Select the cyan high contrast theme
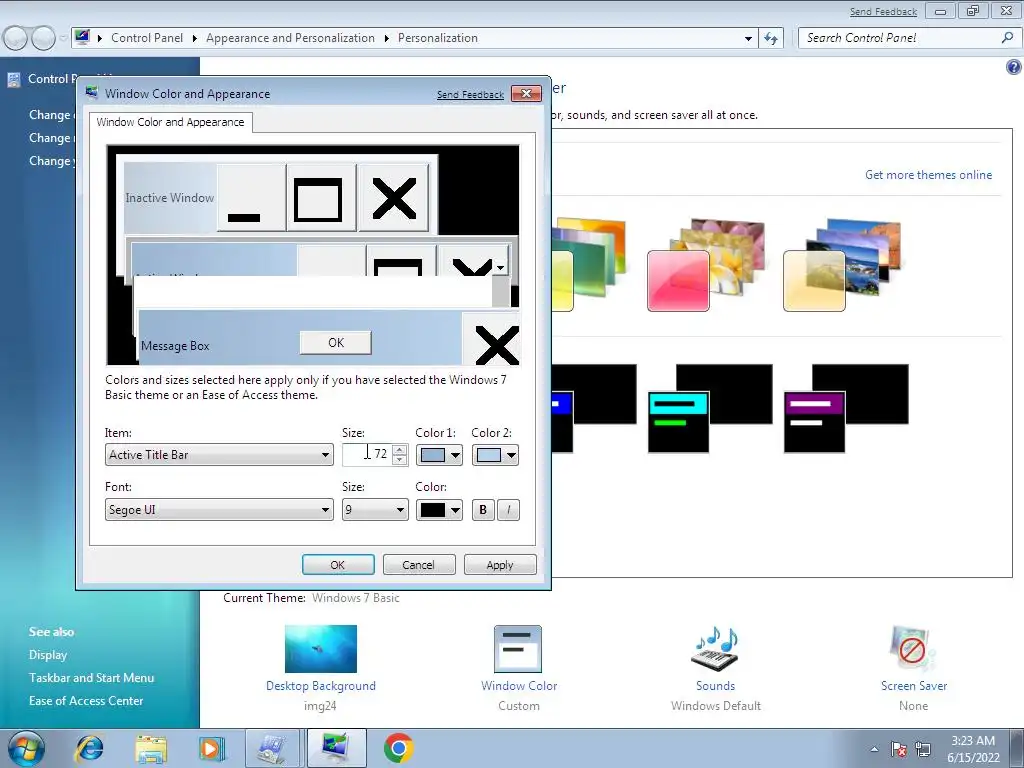Viewport: 1024px width, 768px height. 710,408
